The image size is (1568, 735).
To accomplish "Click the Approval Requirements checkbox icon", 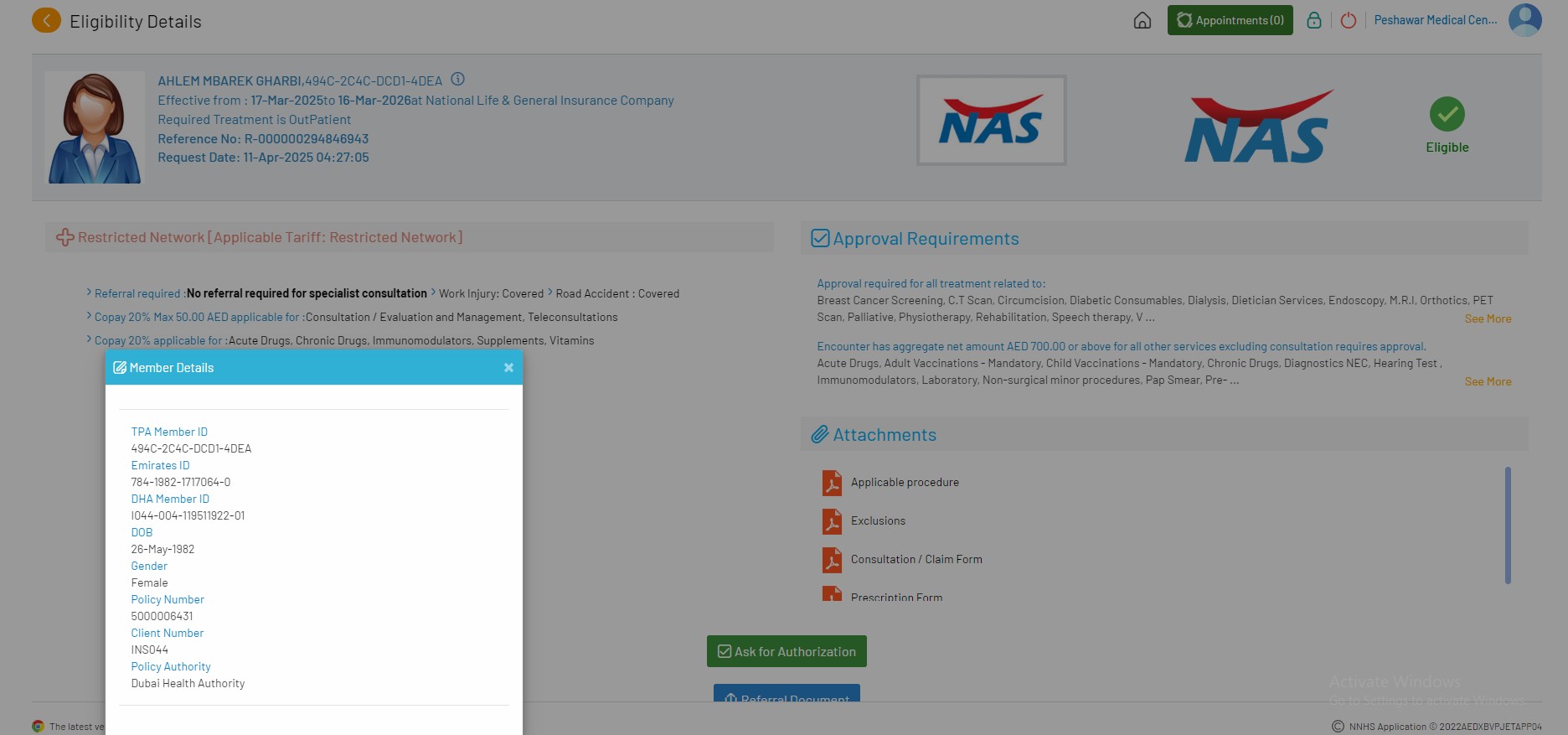I will pos(820,238).
